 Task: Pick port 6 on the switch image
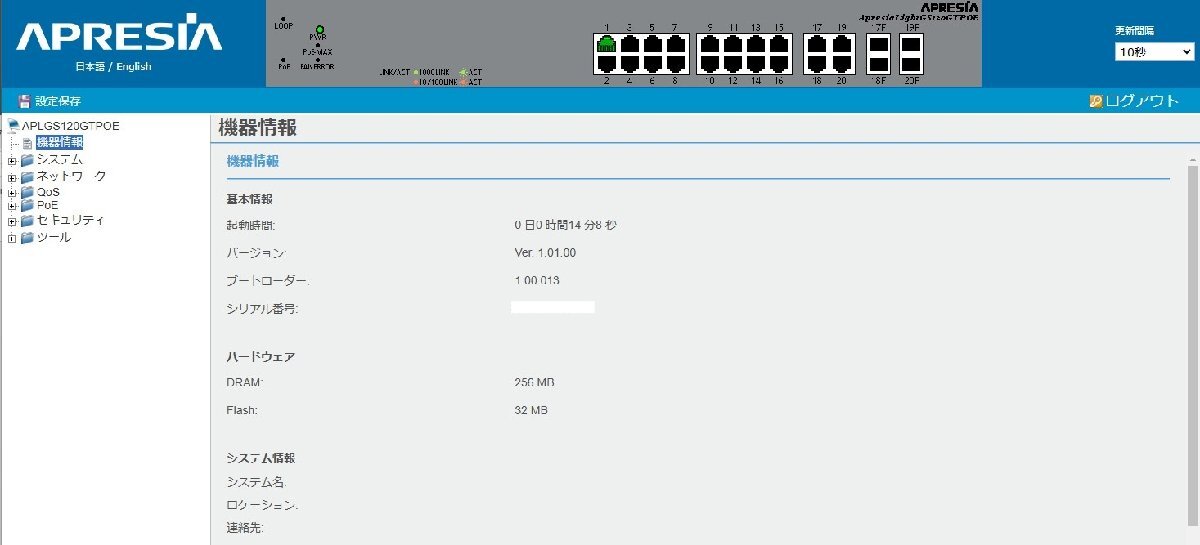[x=652, y=63]
